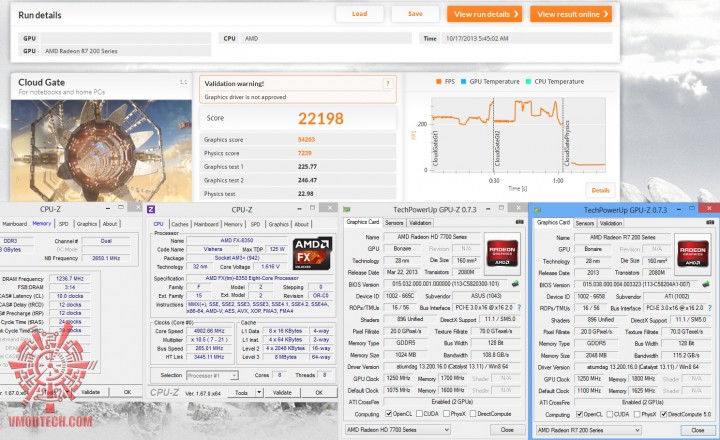
Task: Click Close button in right GPU-Z window
Action: point(698,430)
